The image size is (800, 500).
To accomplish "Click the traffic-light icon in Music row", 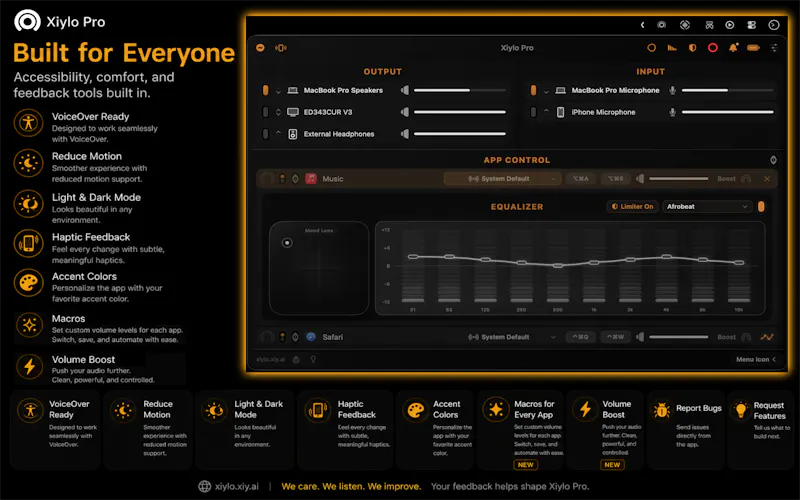I will pyautogui.click(x=282, y=179).
